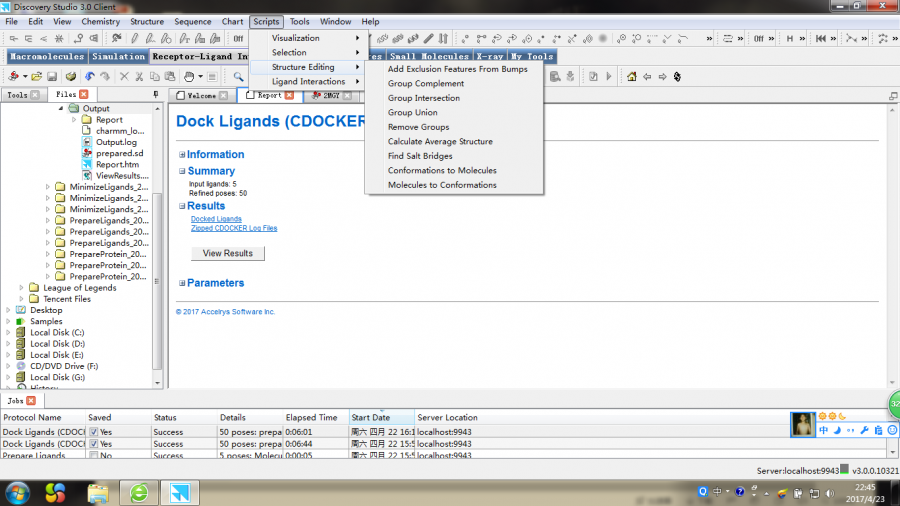
Task: Click the Back arrow icon
Action: (x=647, y=76)
